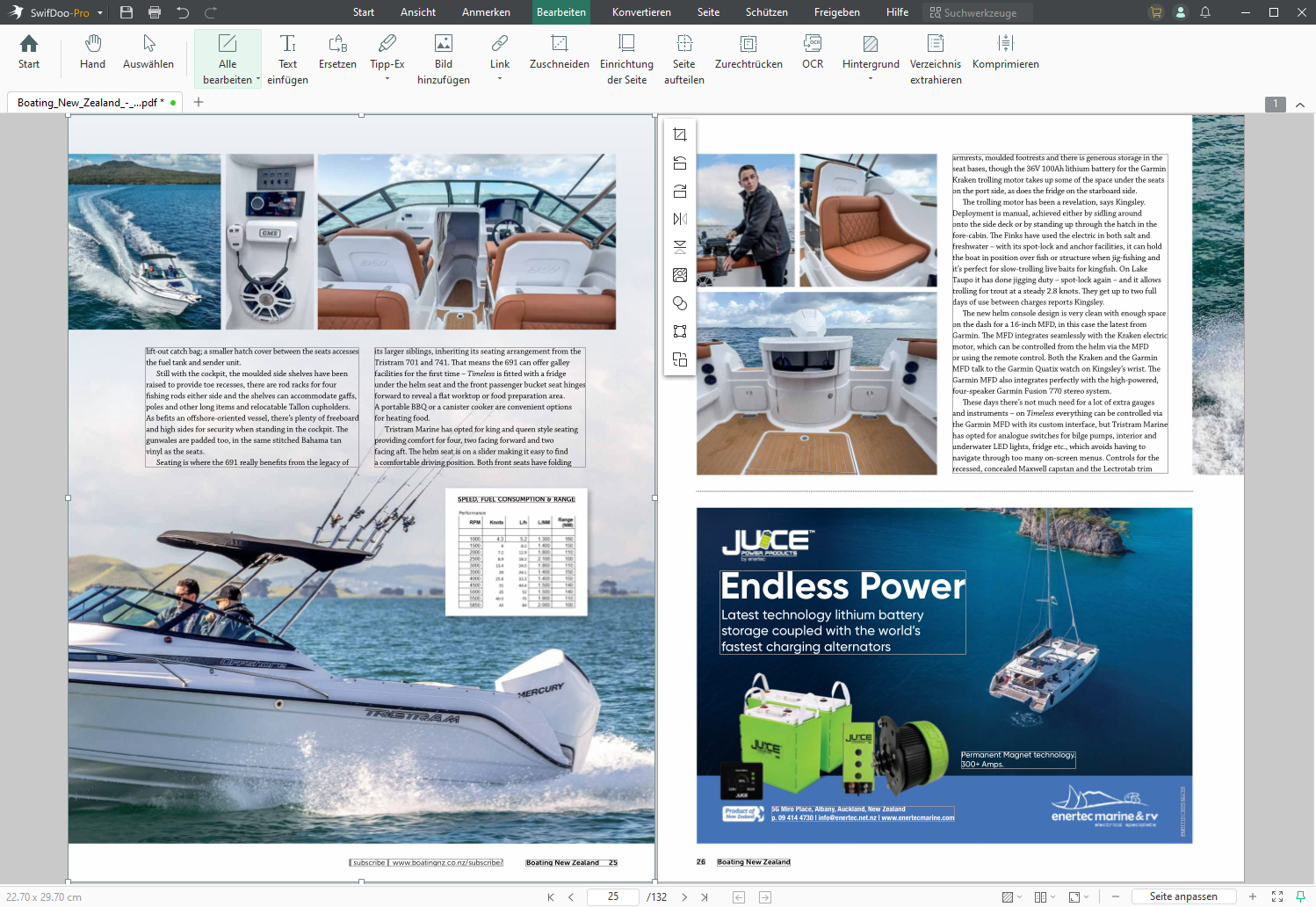Click the transparency circles icon
Viewport: 1316px width, 907px height.
click(x=680, y=303)
